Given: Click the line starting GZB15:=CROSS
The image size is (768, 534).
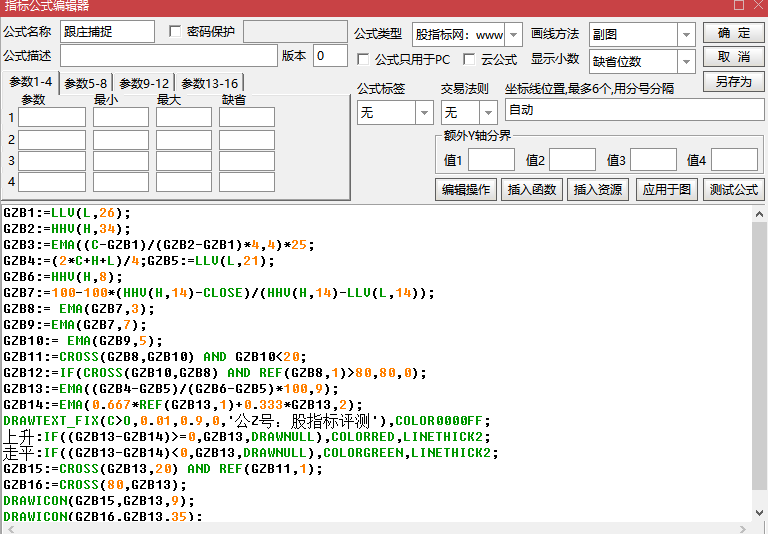Looking at the screenshot, I should pos(163,469).
